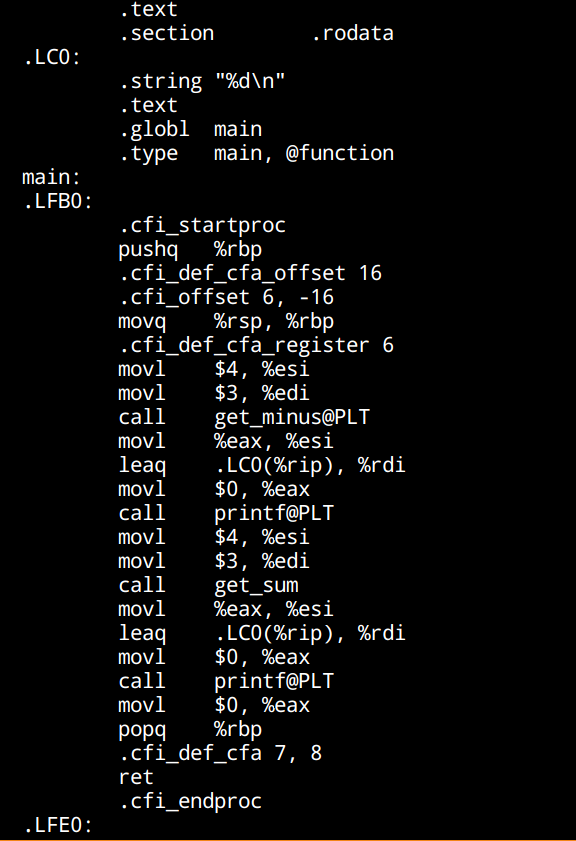Click the first 'call printf@PLT' line
The height and width of the screenshot is (841, 576).
tap(226, 513)
